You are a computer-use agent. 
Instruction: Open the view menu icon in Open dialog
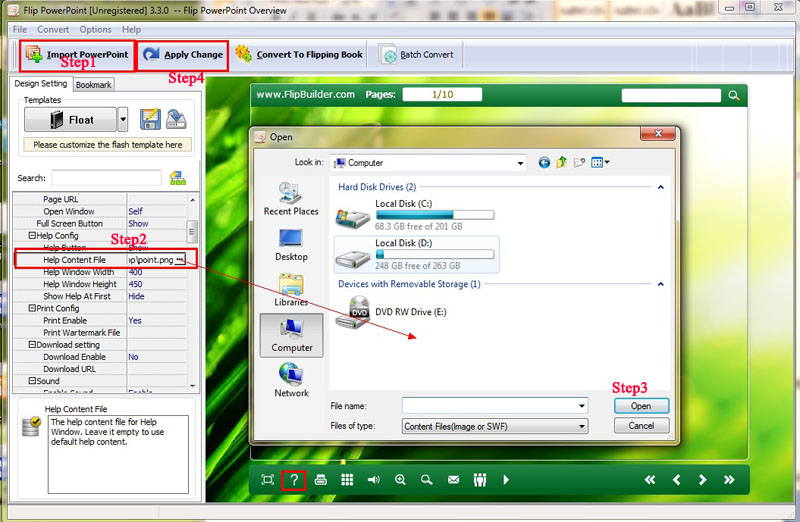(599, 163)
